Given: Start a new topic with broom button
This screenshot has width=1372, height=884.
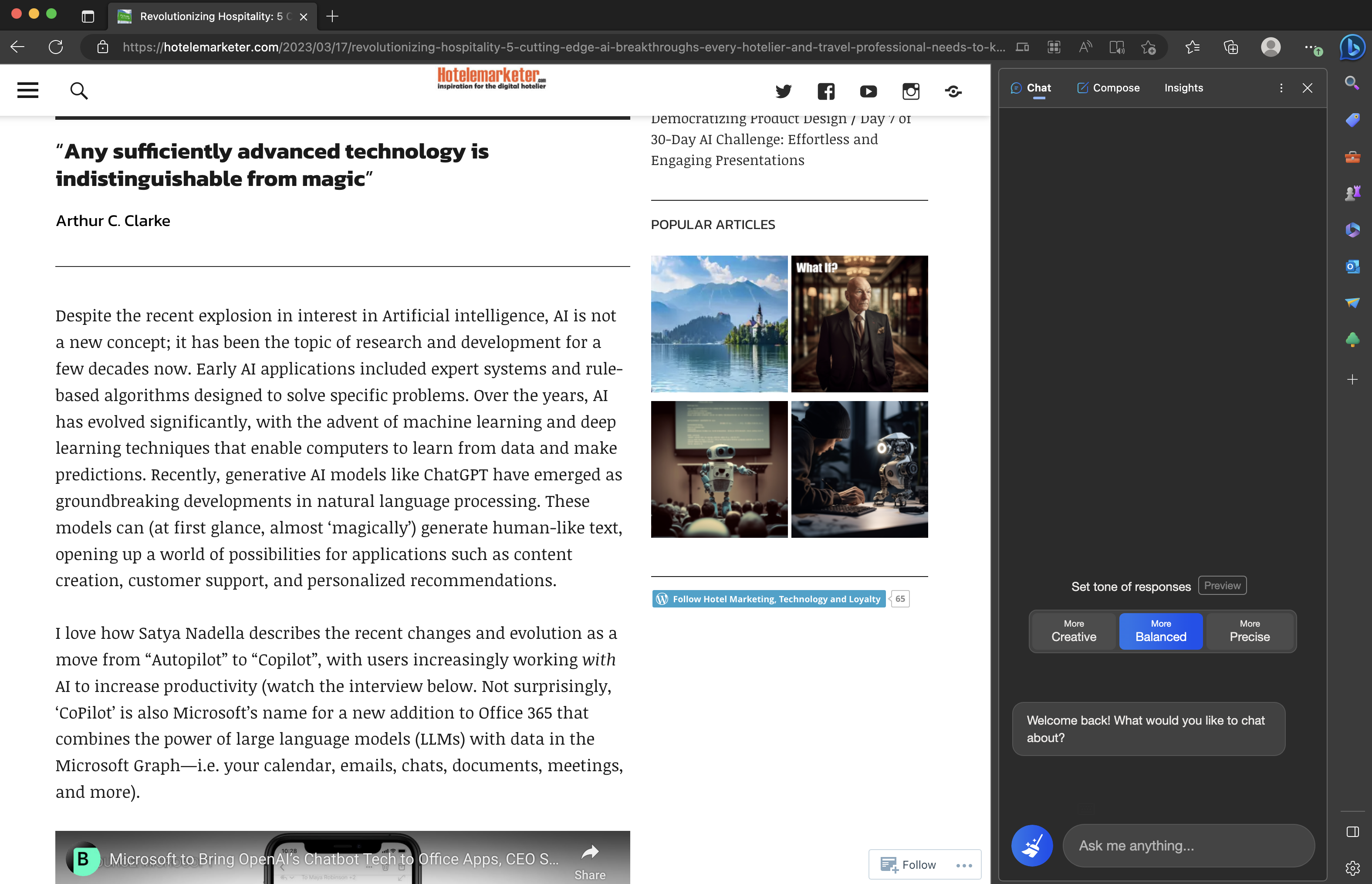Looking at the screenshot, I should click(1031, 846).
